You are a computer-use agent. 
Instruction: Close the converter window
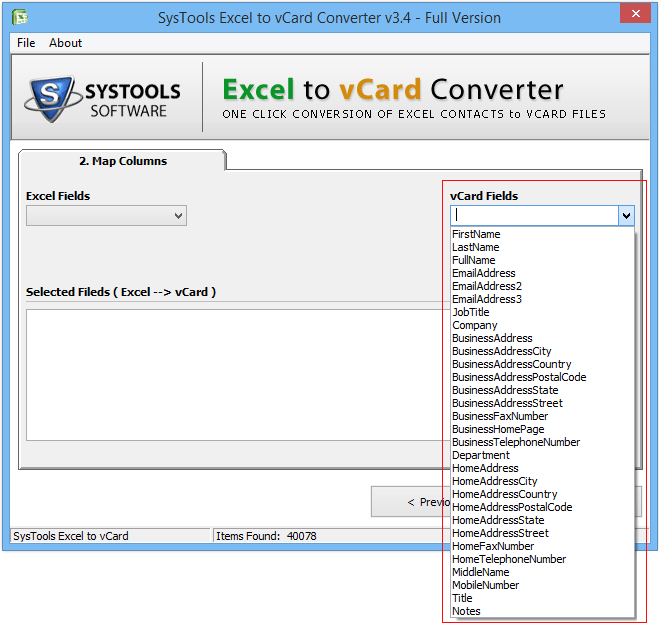point(635,13)
